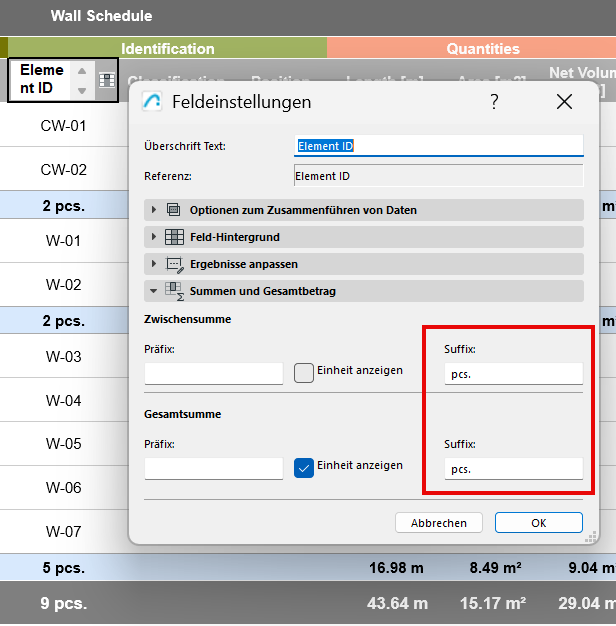Select the W-07 cell
616x626 pixels.
pyautogui.click(x=63, y=531)
